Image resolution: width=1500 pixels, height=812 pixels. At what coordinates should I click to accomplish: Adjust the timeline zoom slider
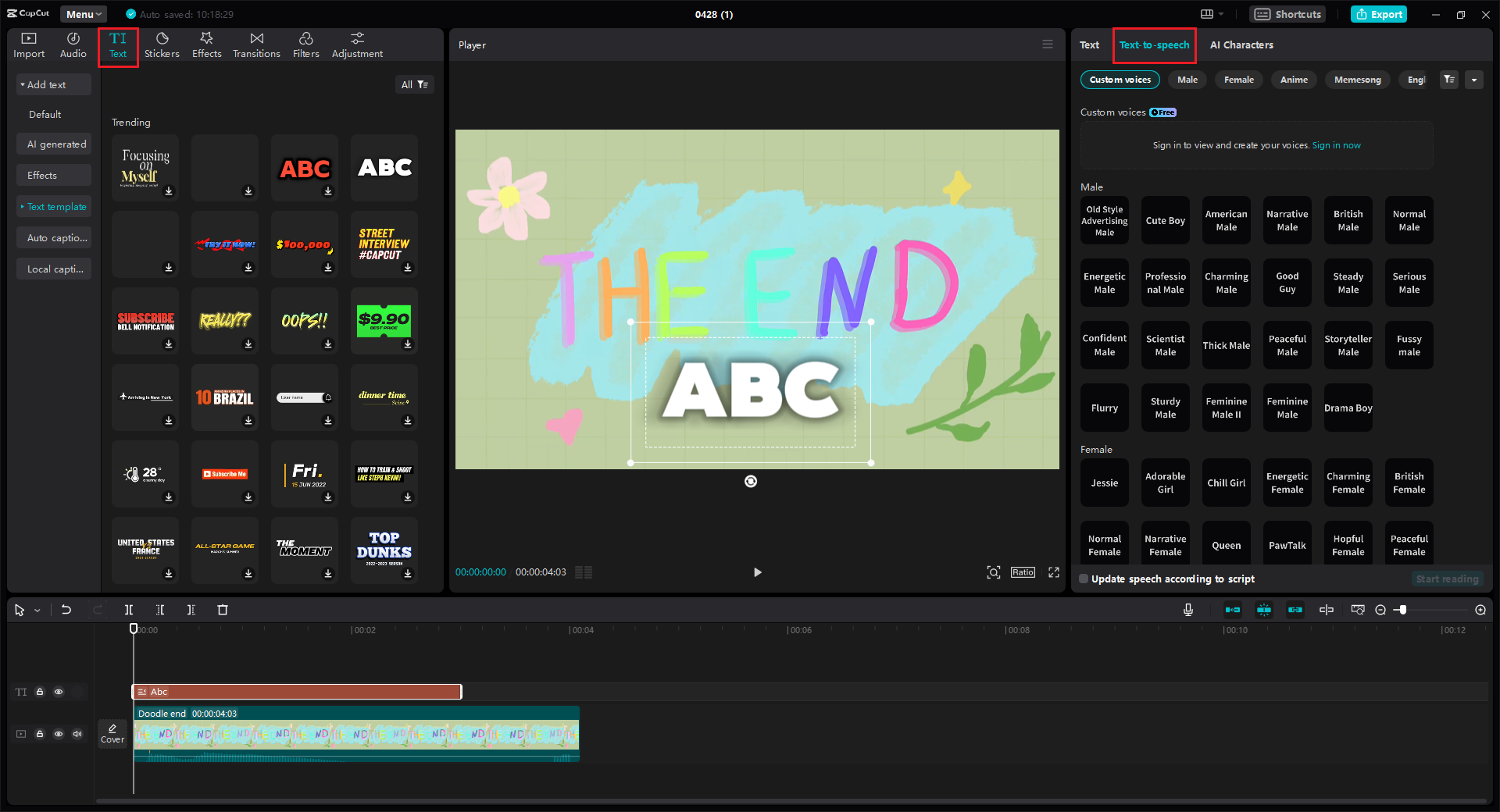pos(1403,610)
